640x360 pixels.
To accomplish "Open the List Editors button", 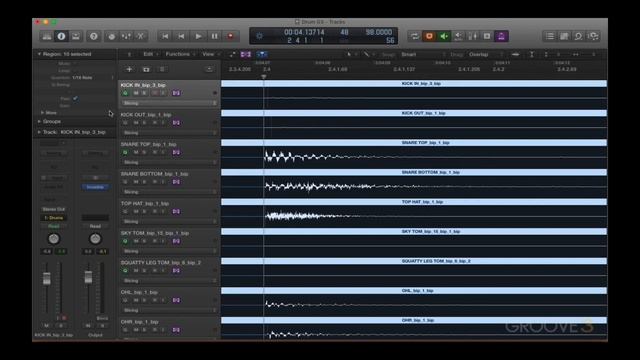I will pos(550,36).
